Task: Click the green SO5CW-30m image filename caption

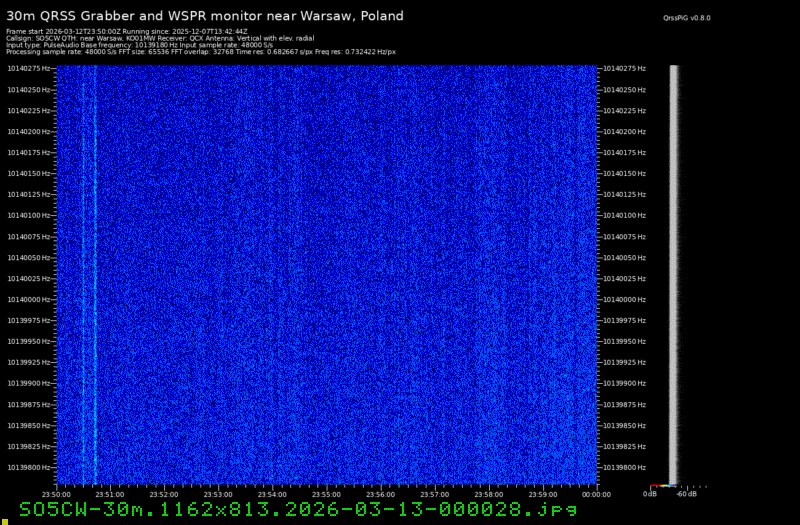Action: point(298,509)
